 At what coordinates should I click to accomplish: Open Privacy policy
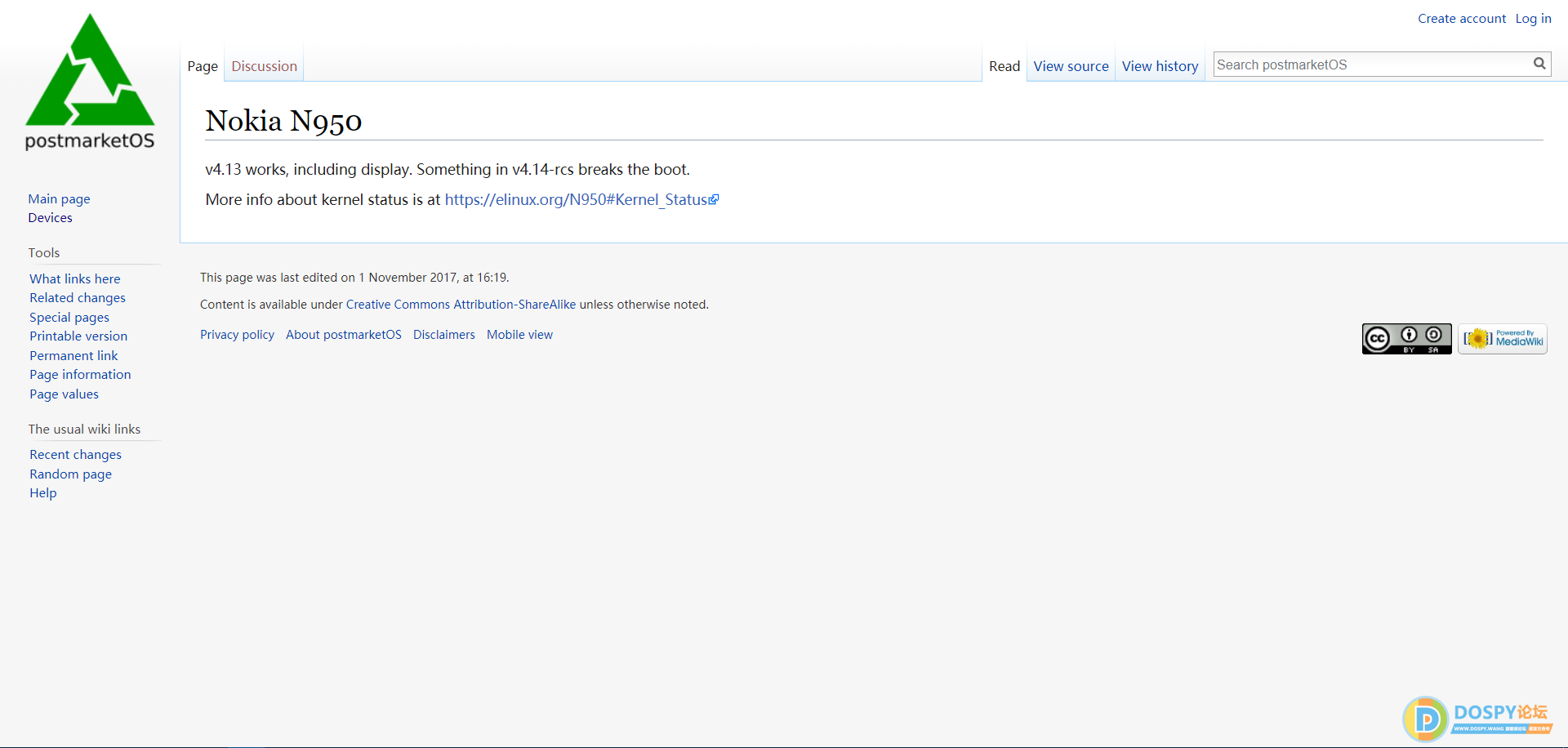click(x=237, y=335)
